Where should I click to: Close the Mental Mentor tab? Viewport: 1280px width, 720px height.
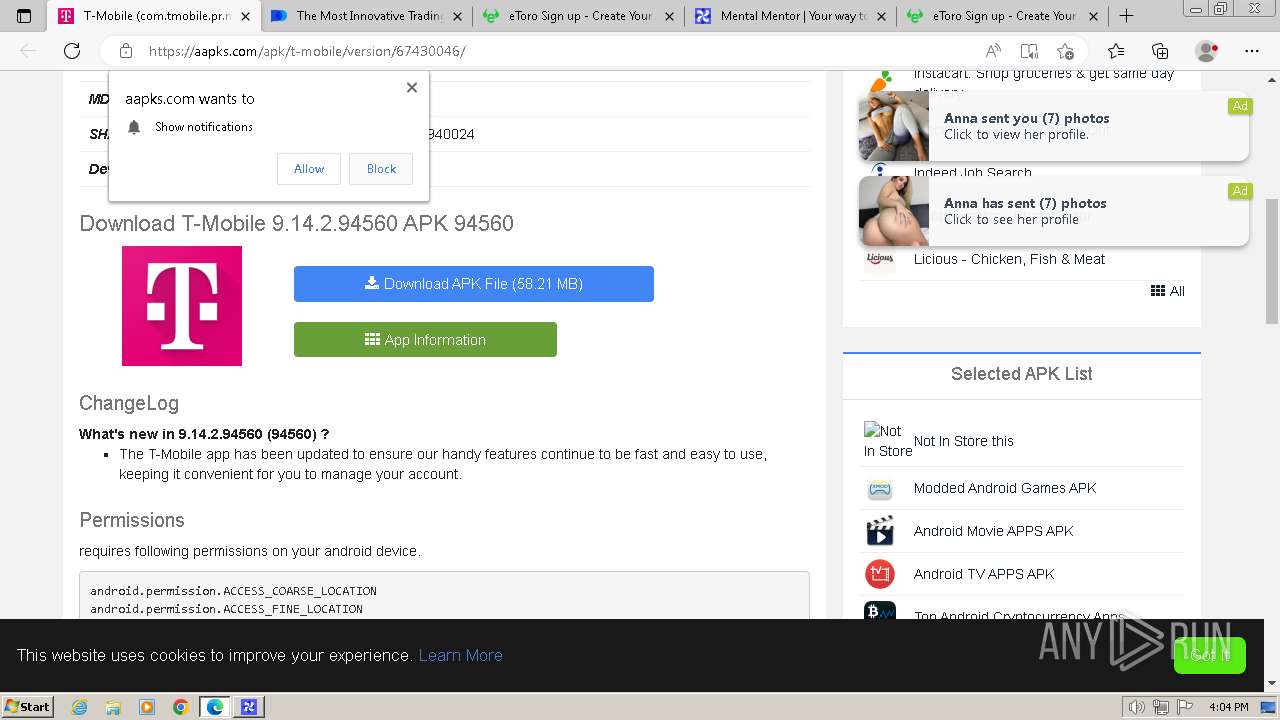(882, 16)
